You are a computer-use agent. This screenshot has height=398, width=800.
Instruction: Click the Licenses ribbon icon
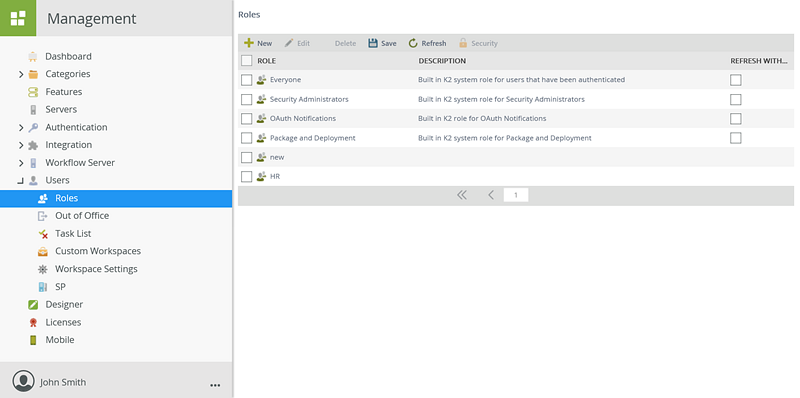point(33,322)
